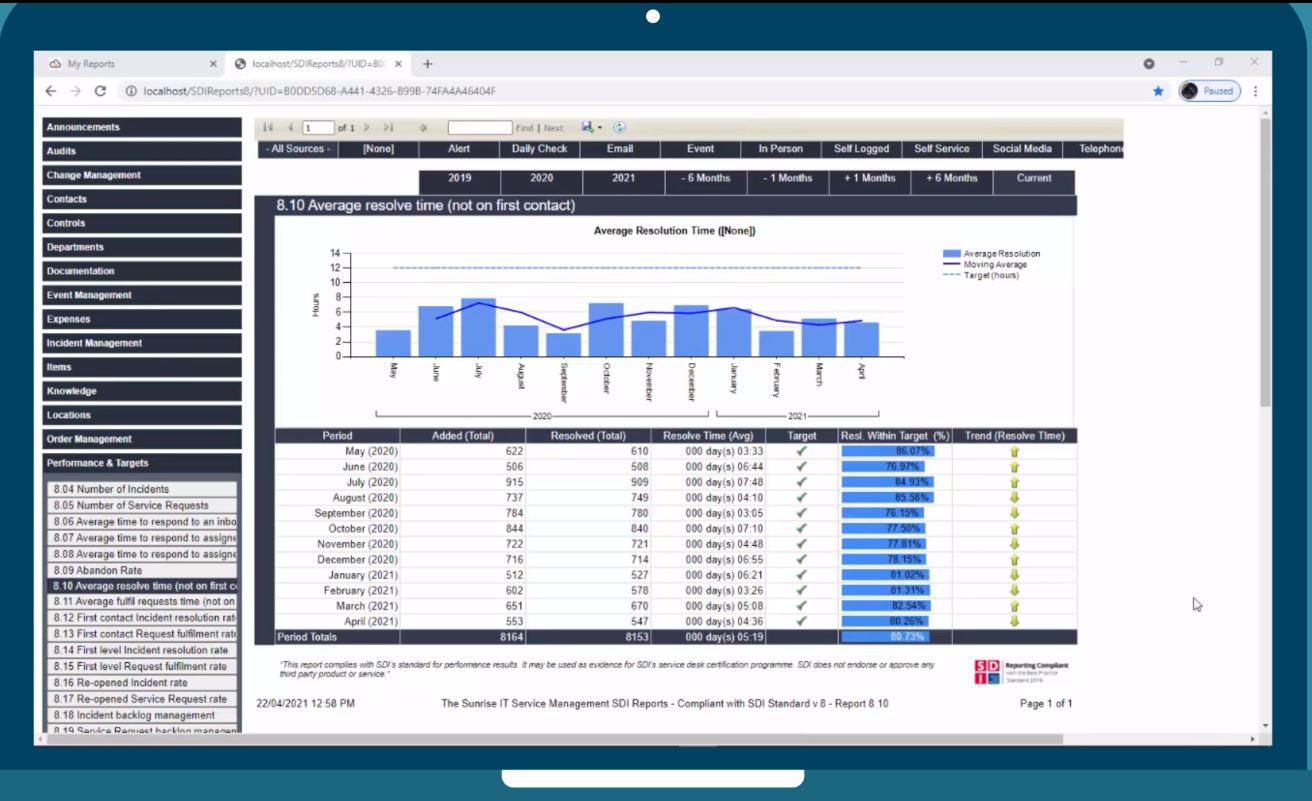
Task: Reload the browser page
Action: [x=100, y=91]
